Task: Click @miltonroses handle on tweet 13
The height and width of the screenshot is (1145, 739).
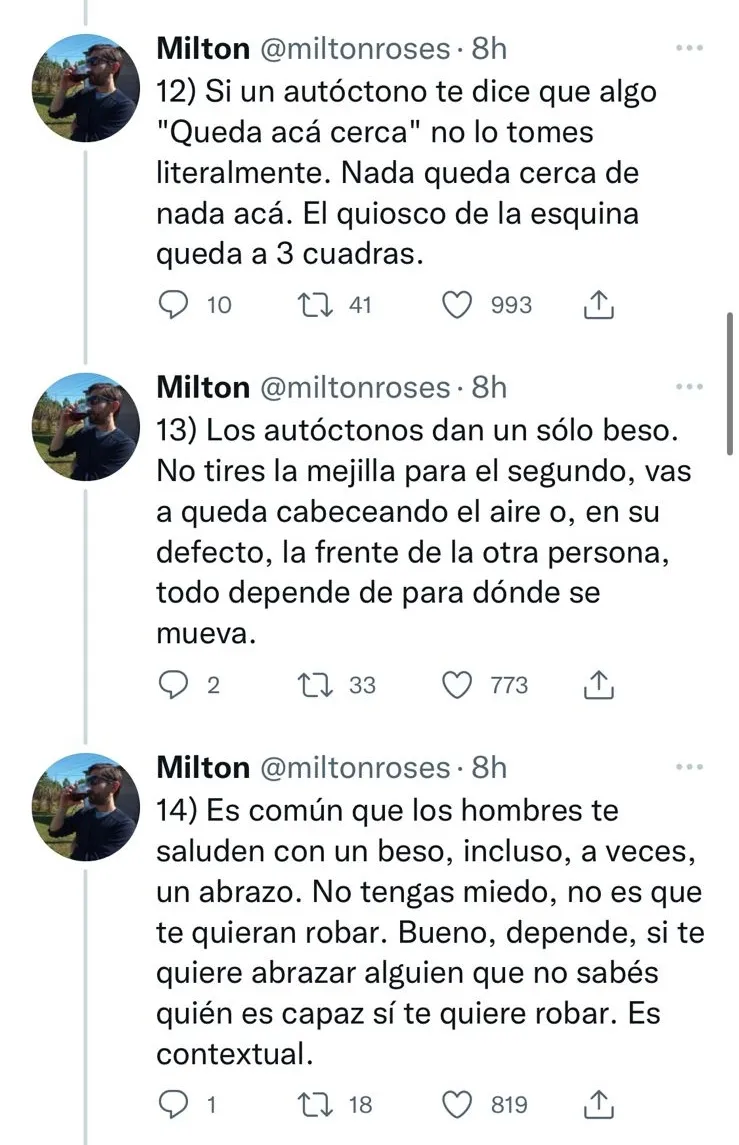Action: (x=355, y=387)
